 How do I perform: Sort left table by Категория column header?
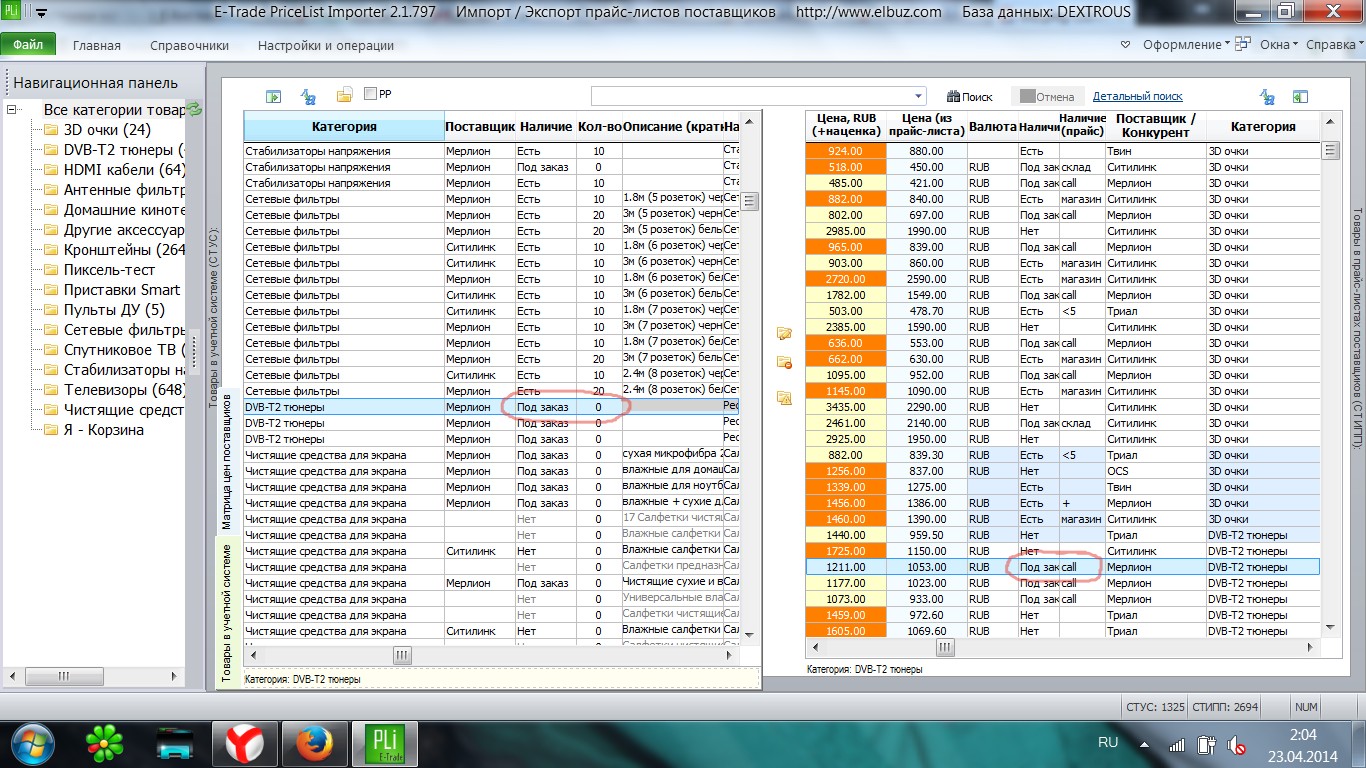(344, 127)
